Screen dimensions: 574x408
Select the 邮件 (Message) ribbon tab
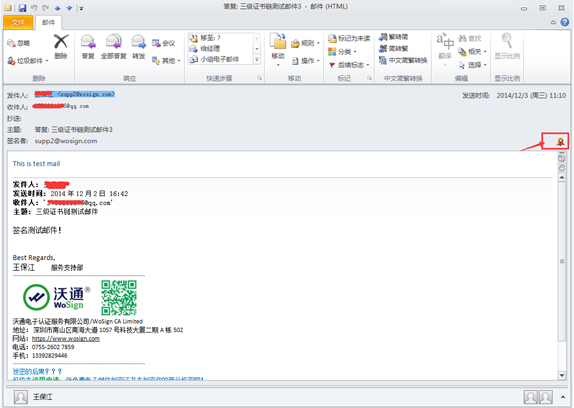[48, 22]
